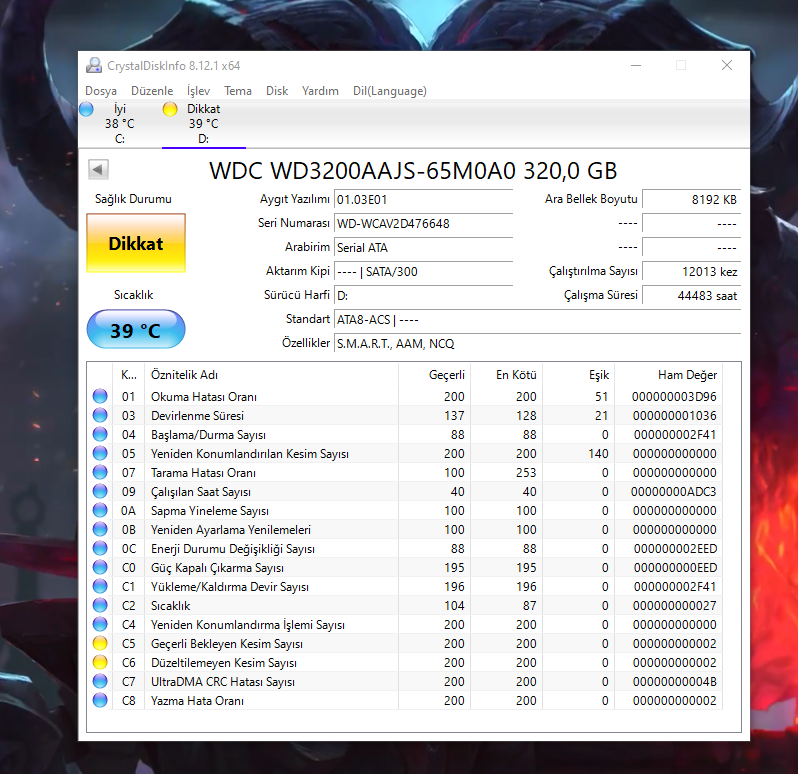This screenshot has height=774, width=798.
Task: Select the Devirlenme Süresi attribute name
Action: [197, 416]
